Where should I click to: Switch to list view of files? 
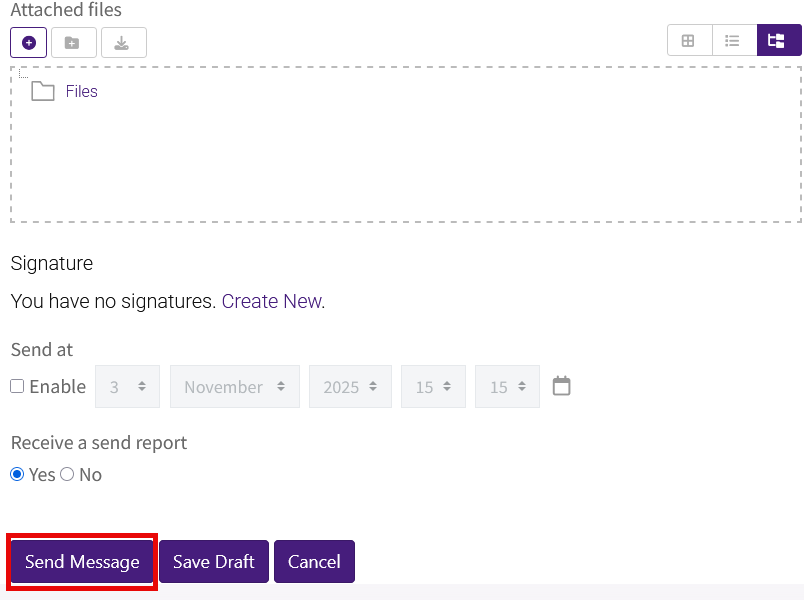tap(733, 40)
